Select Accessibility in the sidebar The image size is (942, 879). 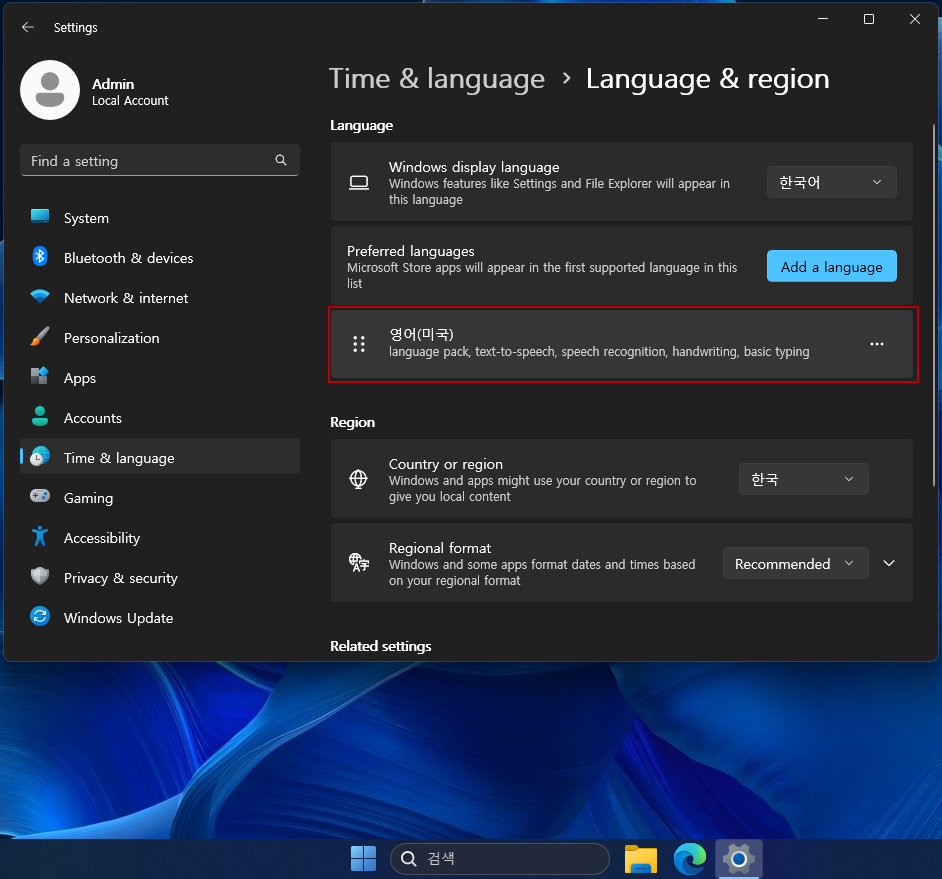(160, 538)
